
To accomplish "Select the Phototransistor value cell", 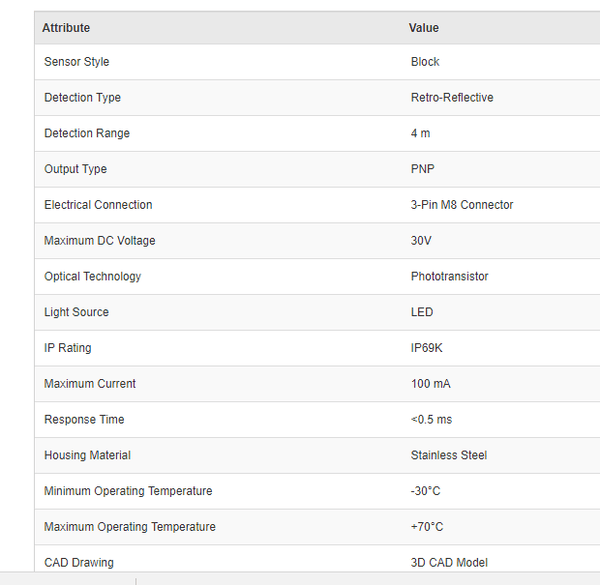I will pos(450,276).
